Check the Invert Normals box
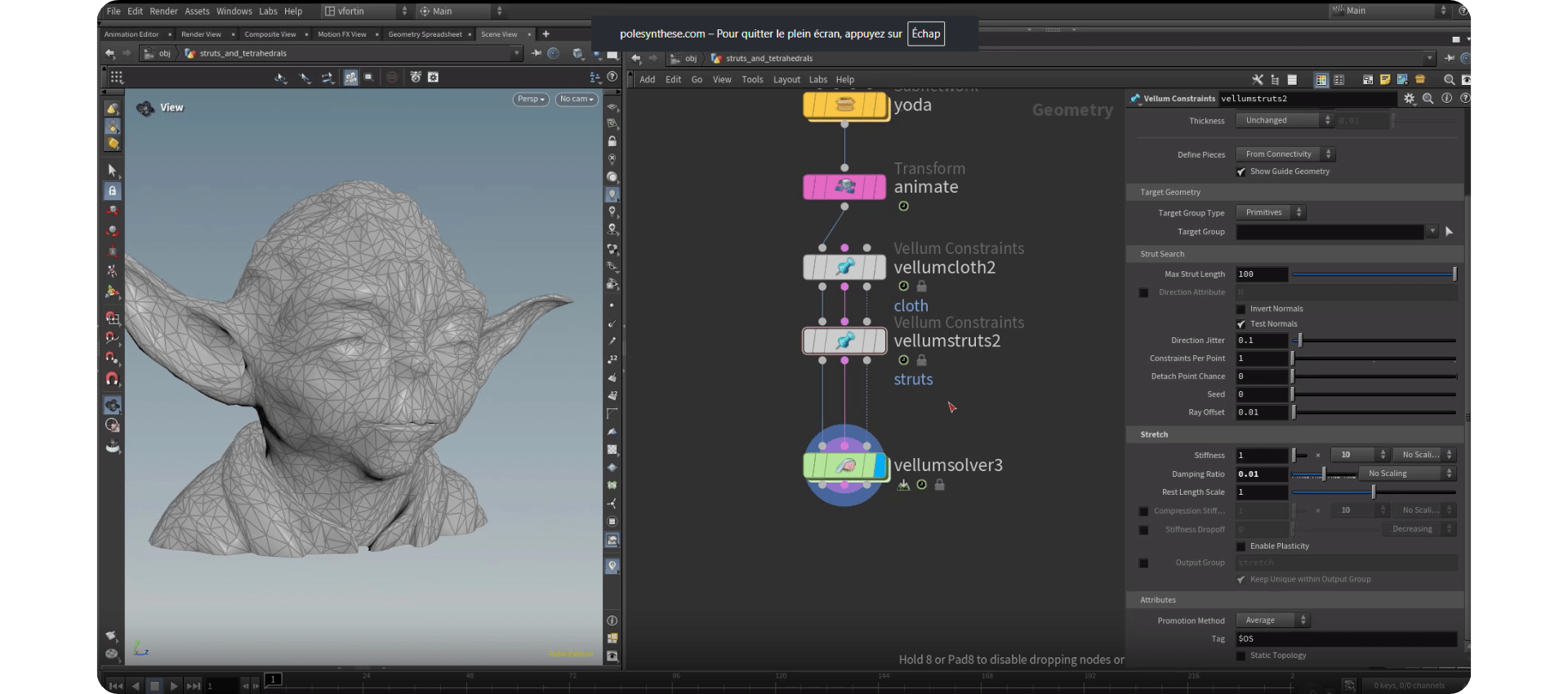 coord(1241,309)
